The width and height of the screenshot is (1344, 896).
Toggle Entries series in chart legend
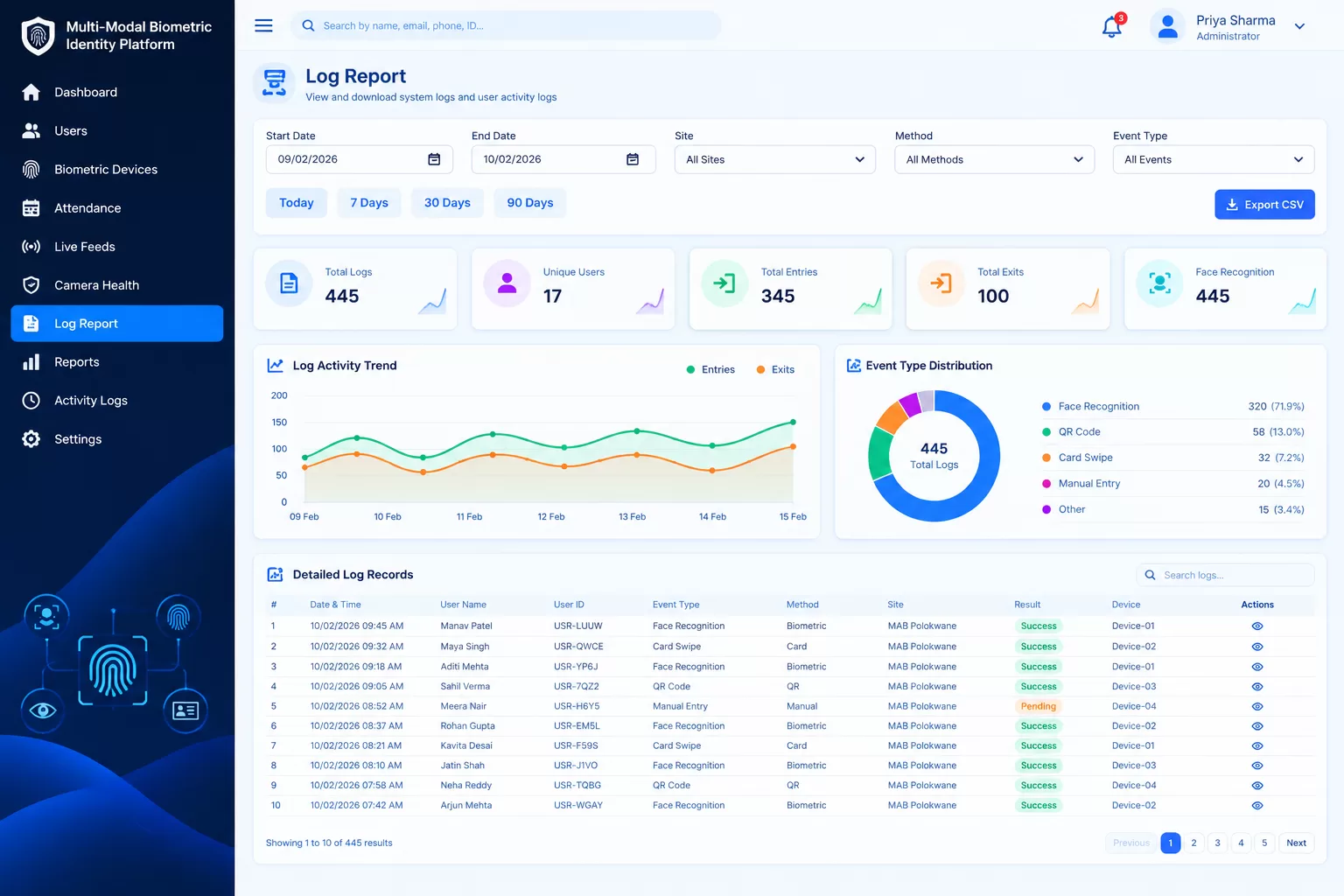pyautogui.click(x=710, y=369)
